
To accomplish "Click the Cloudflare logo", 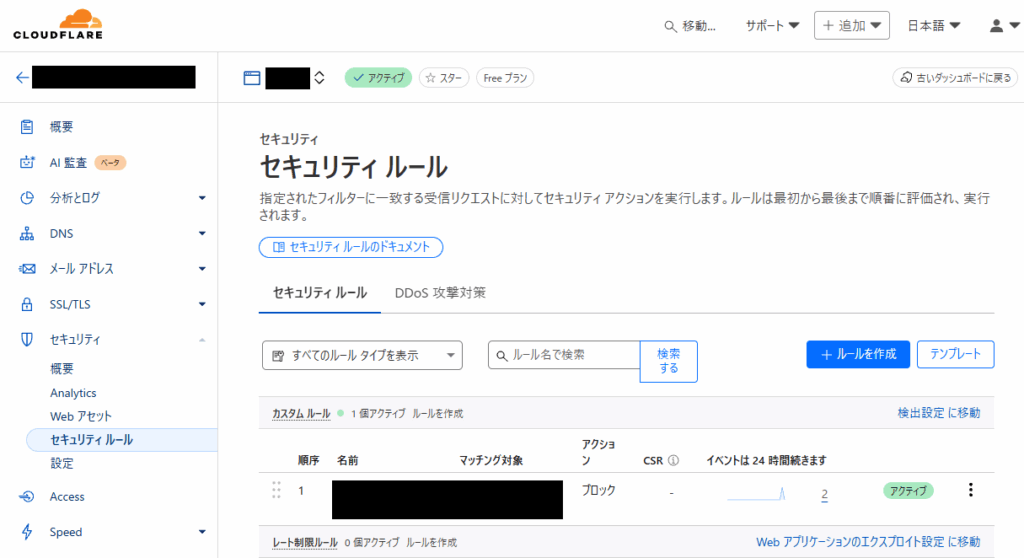I will [x=57, y=25].
